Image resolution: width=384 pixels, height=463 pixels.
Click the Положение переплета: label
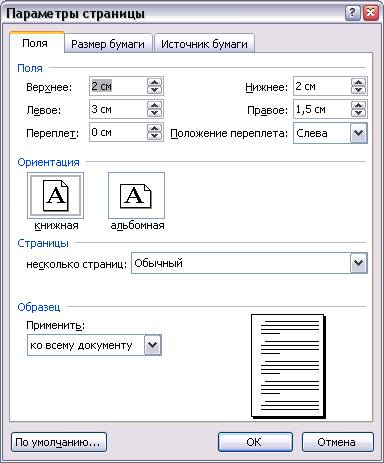point(229,133)
